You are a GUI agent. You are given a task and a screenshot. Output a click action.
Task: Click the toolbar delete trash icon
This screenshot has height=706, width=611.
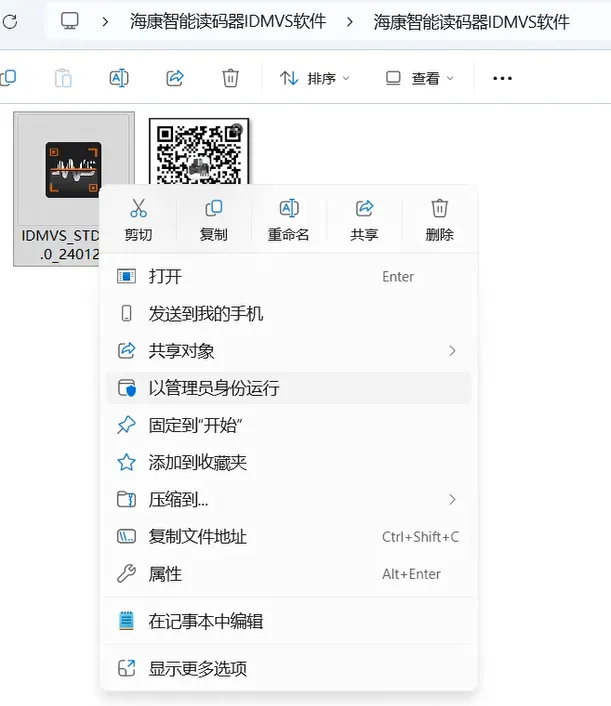click(x=230, y=78)
